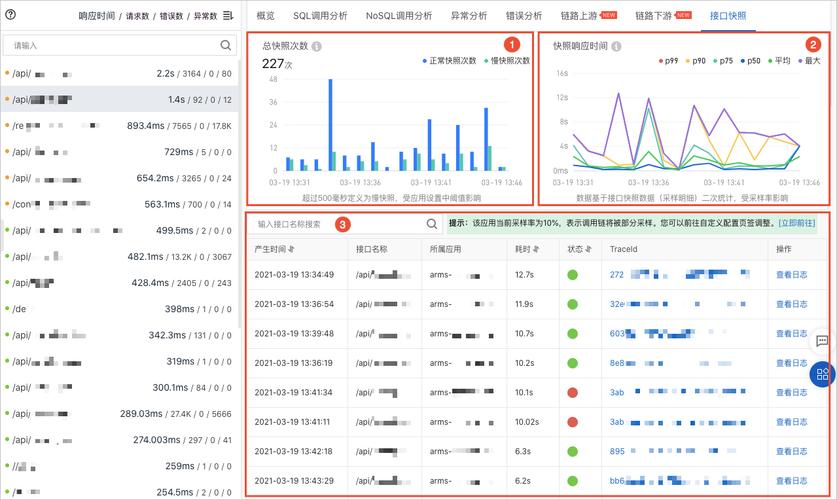Toggle the p75 legend series
Viewport: 837px width, 500px height.
[x=723, y=61]
